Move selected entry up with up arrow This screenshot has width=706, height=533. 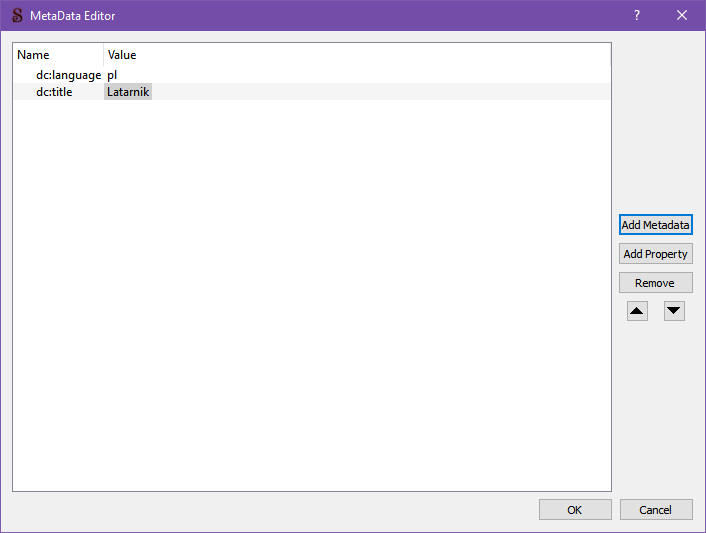click(637, 311)
